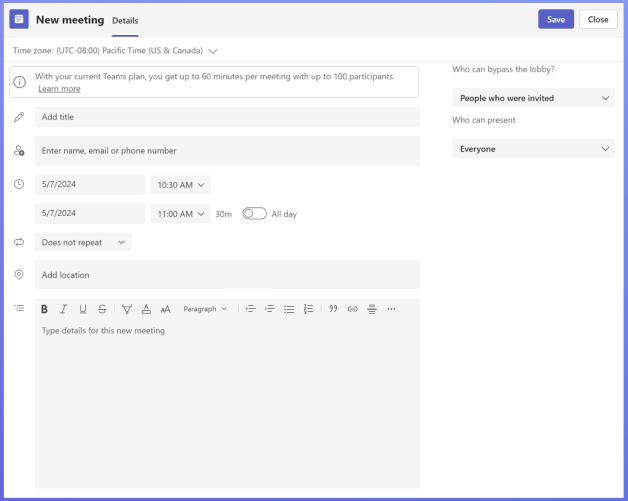Enable the All day toggle
Viewport: 628px width, 501px height.
(254, 213)
